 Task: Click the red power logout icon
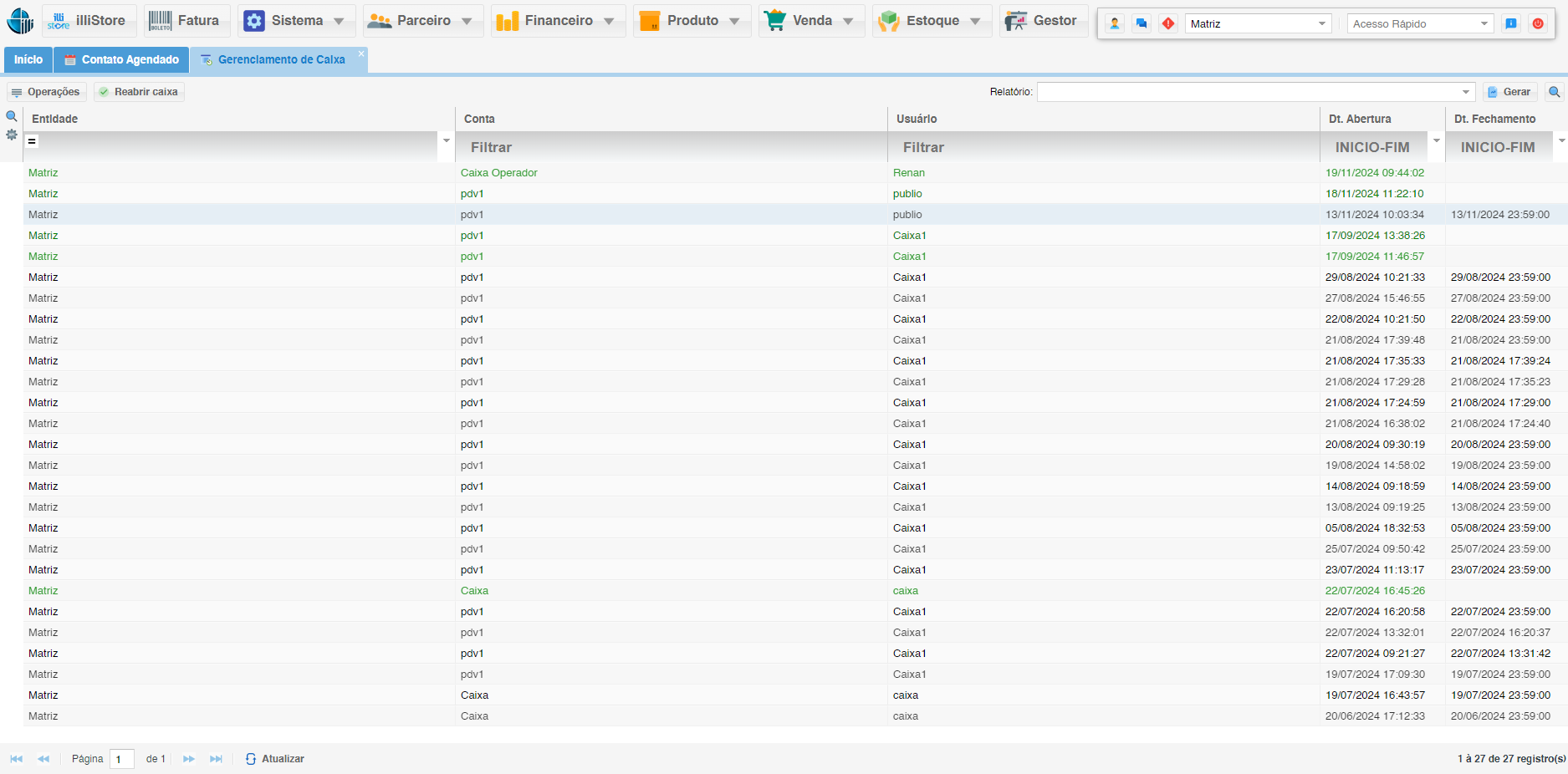pos(1538,23)
